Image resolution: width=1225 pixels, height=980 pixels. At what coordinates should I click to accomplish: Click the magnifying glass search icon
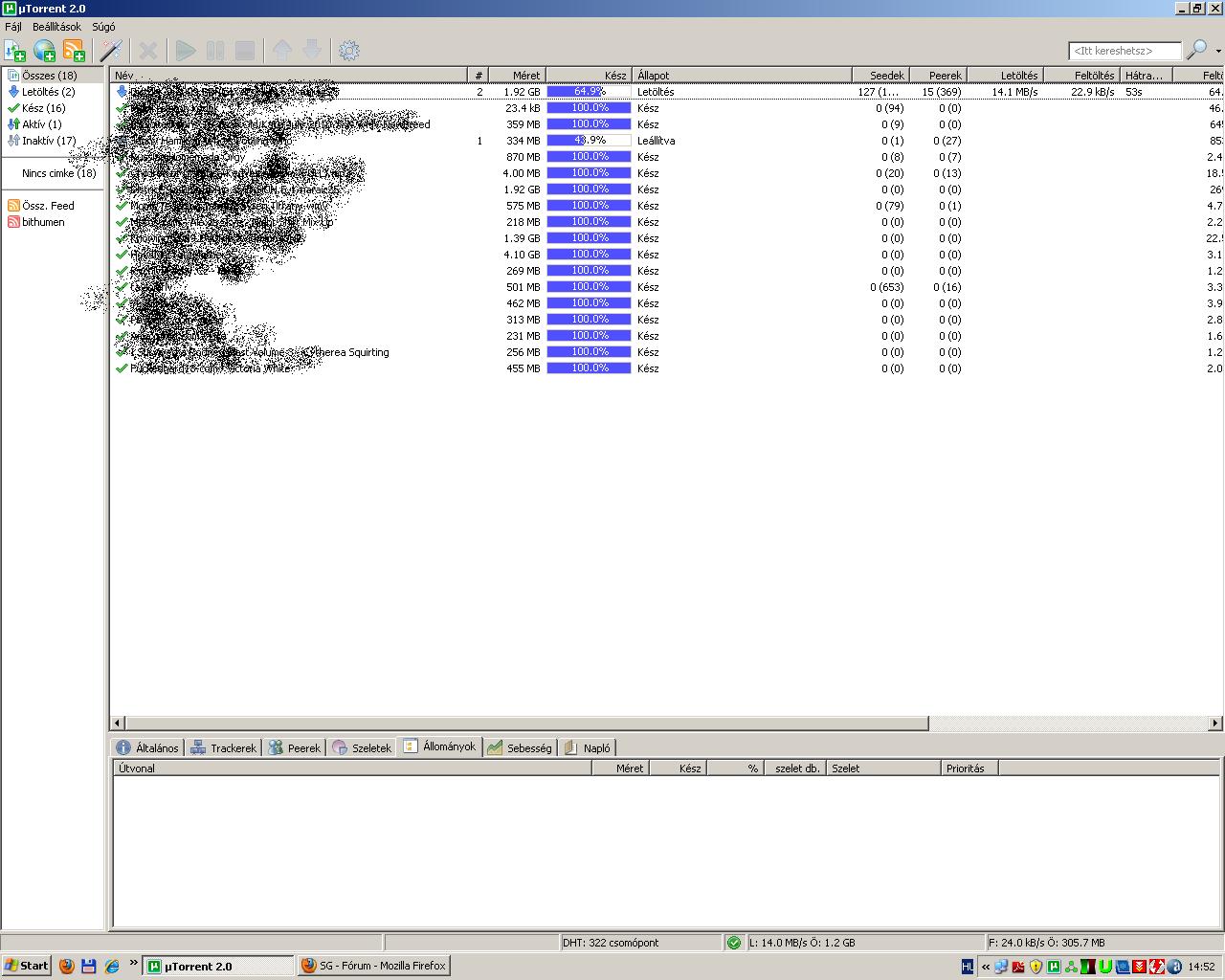coord(1196,50)
